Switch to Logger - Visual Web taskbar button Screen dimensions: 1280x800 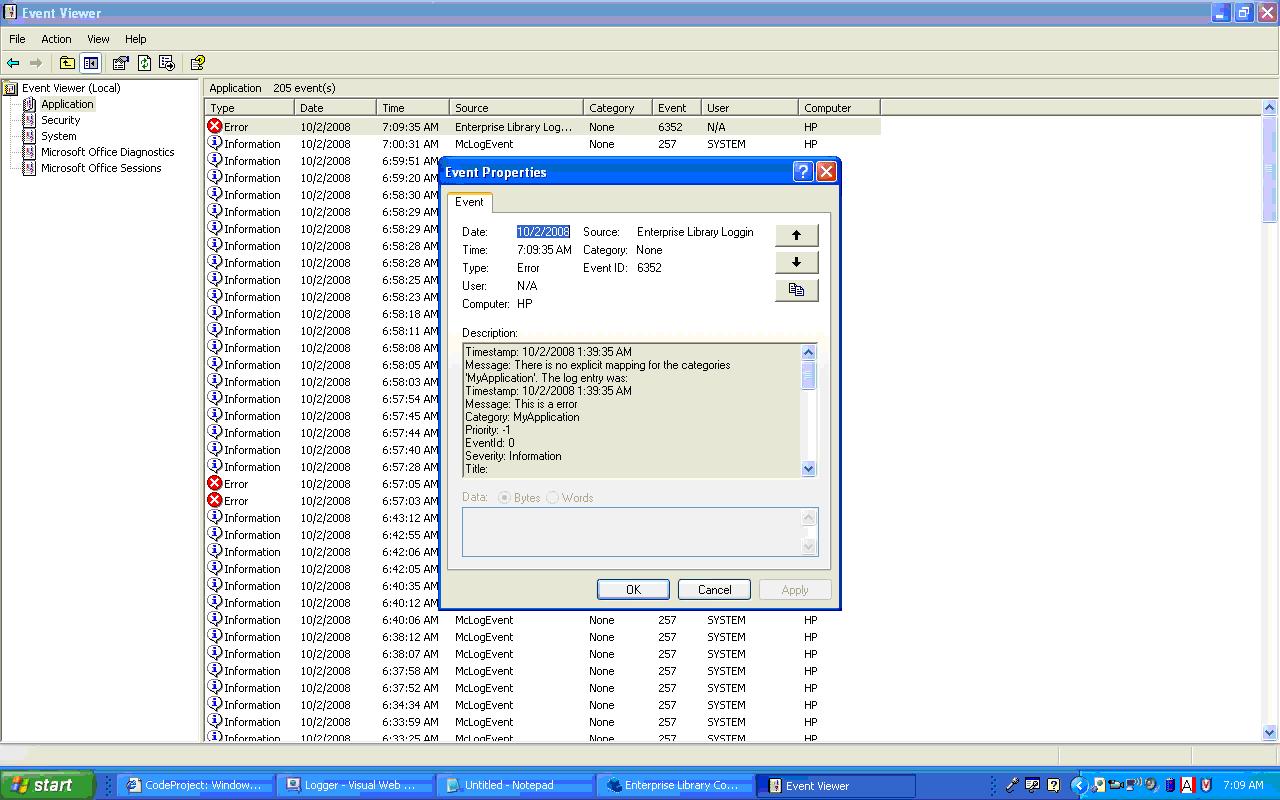coord(356,785)
